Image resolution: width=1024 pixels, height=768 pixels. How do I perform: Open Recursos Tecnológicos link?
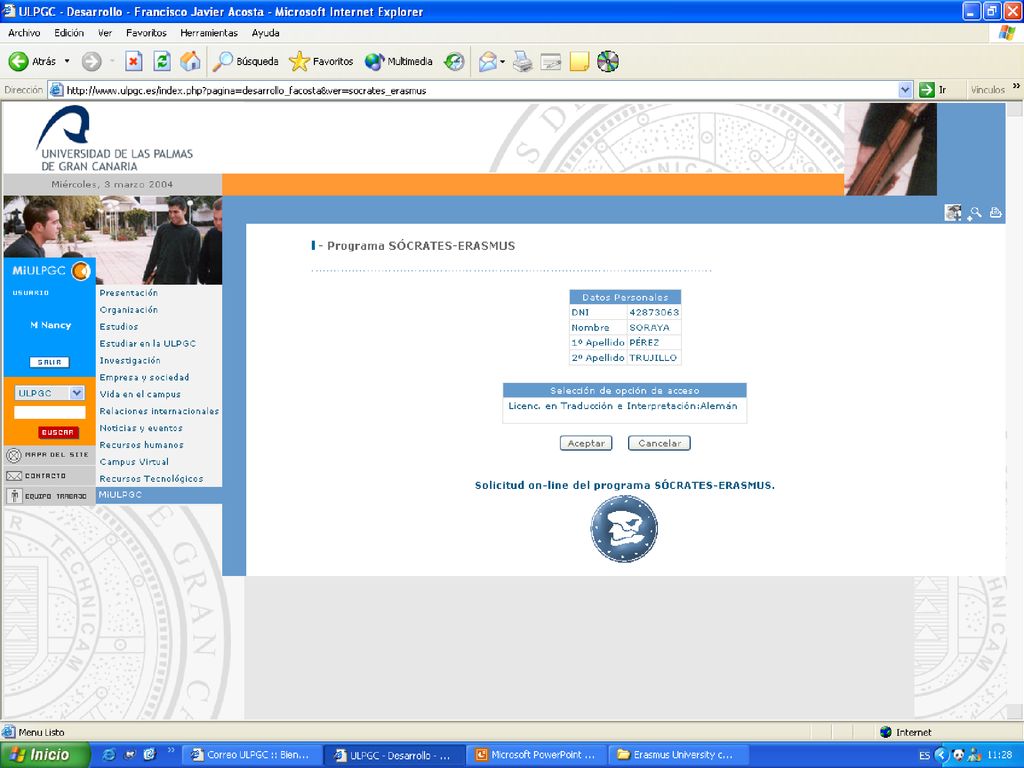coord(152,479)
